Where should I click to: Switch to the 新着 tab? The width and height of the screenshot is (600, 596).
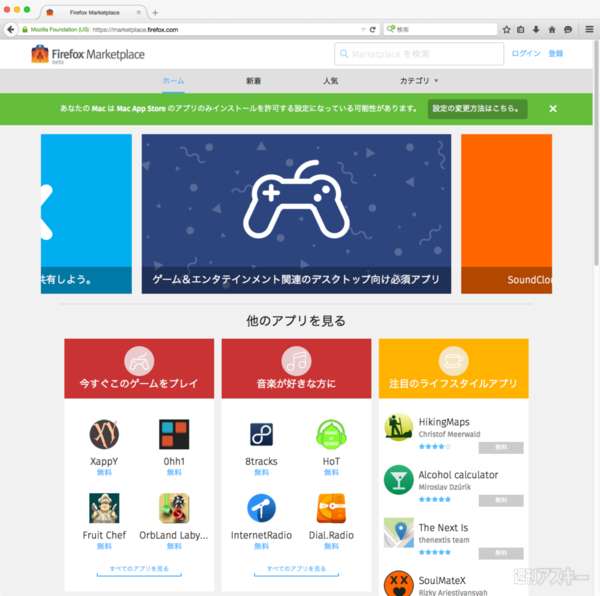(253, 81)
